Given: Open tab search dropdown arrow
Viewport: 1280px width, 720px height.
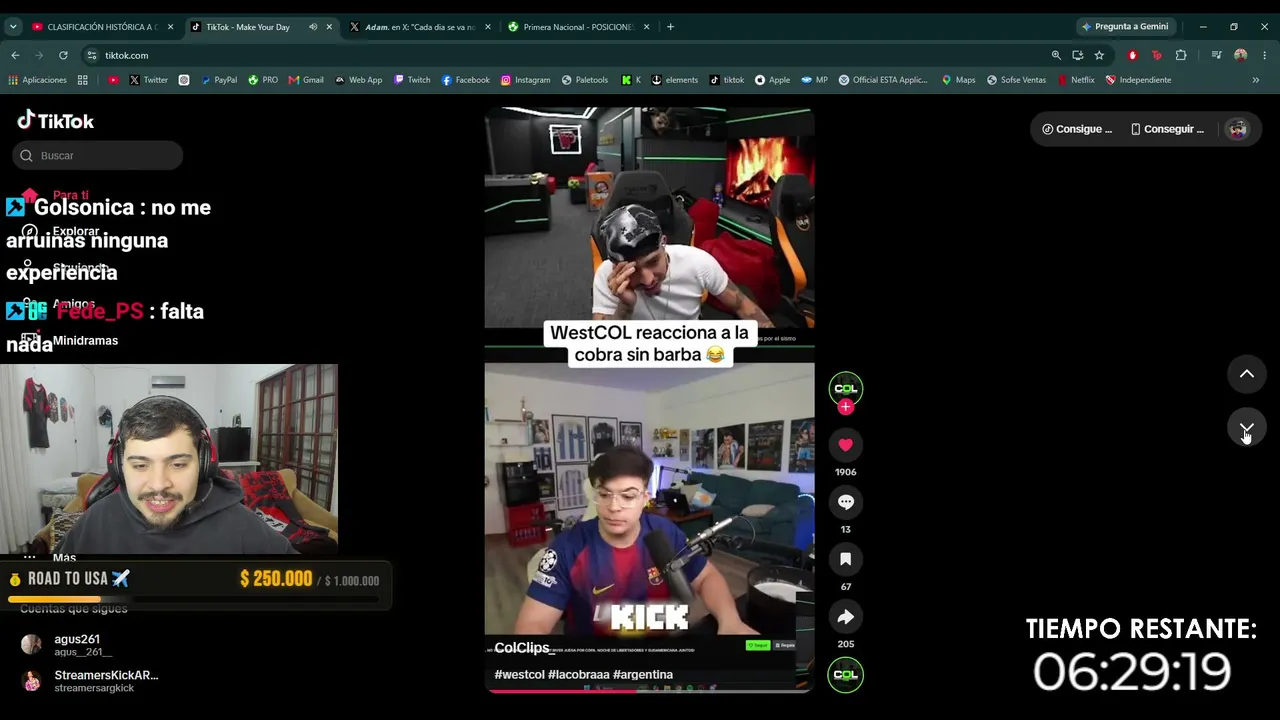Looking at the screenshot, I should [x=13, y=27].
